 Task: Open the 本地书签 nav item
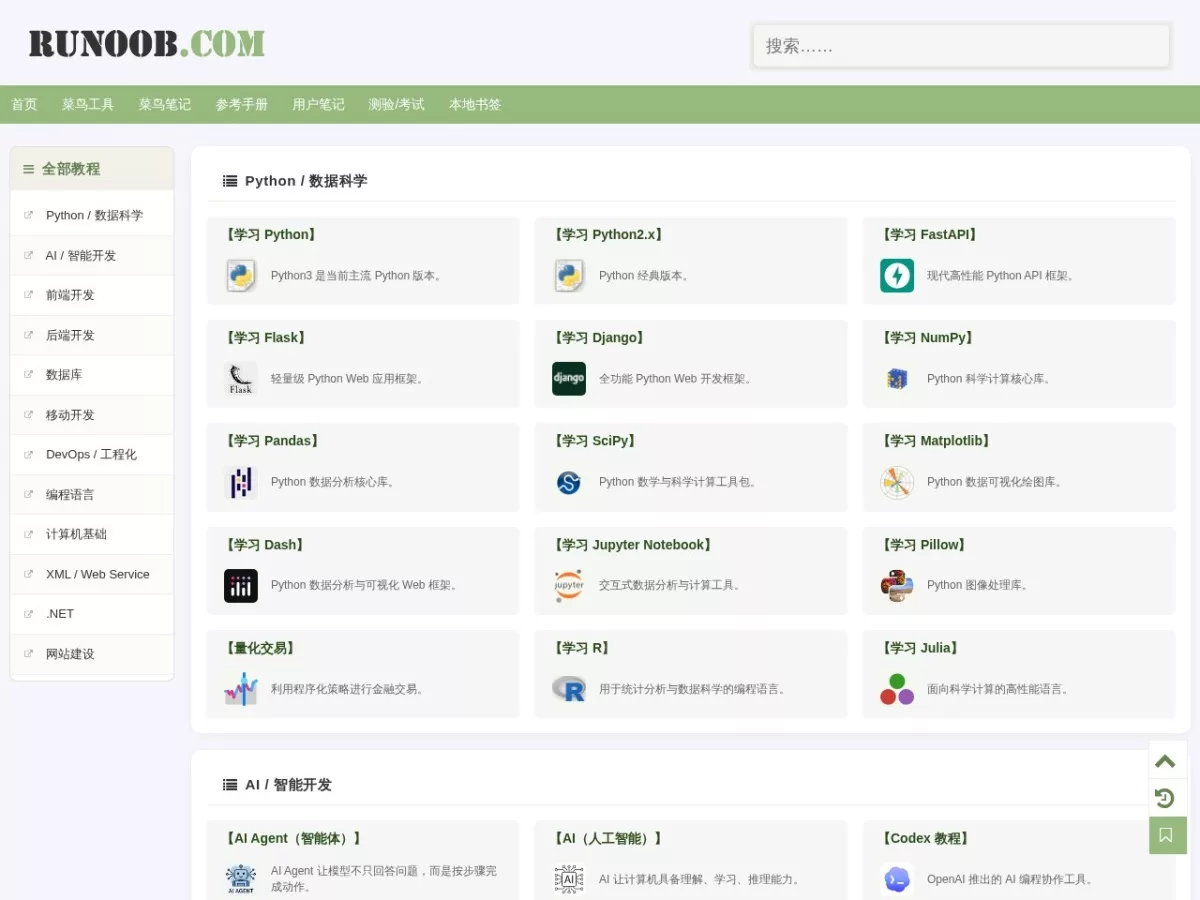click(x=475, y=104)
